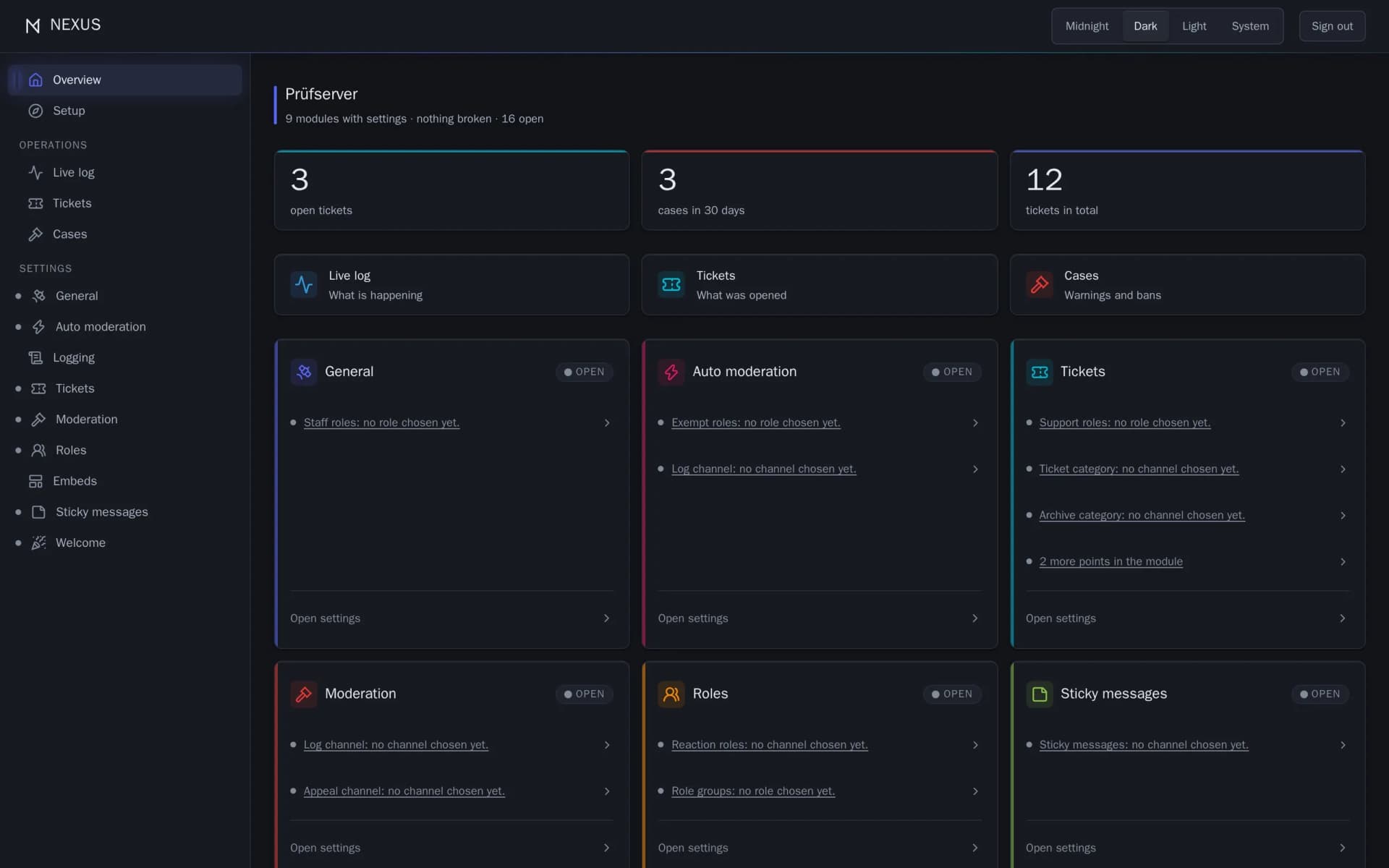Click the OPEN badge on Roles card

[x=952, y=694]
